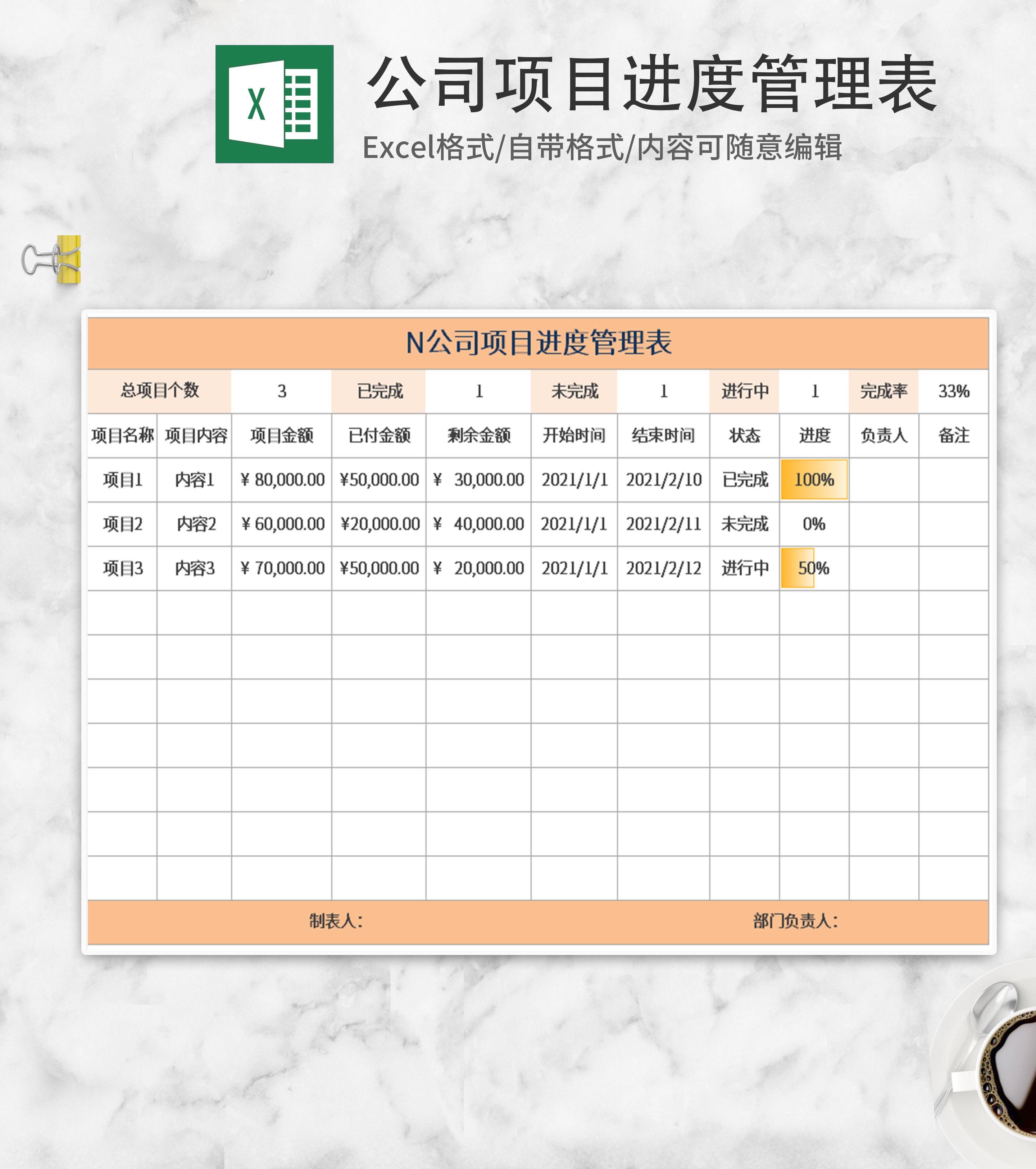Select the 负责人 column header

pos(883,436)
